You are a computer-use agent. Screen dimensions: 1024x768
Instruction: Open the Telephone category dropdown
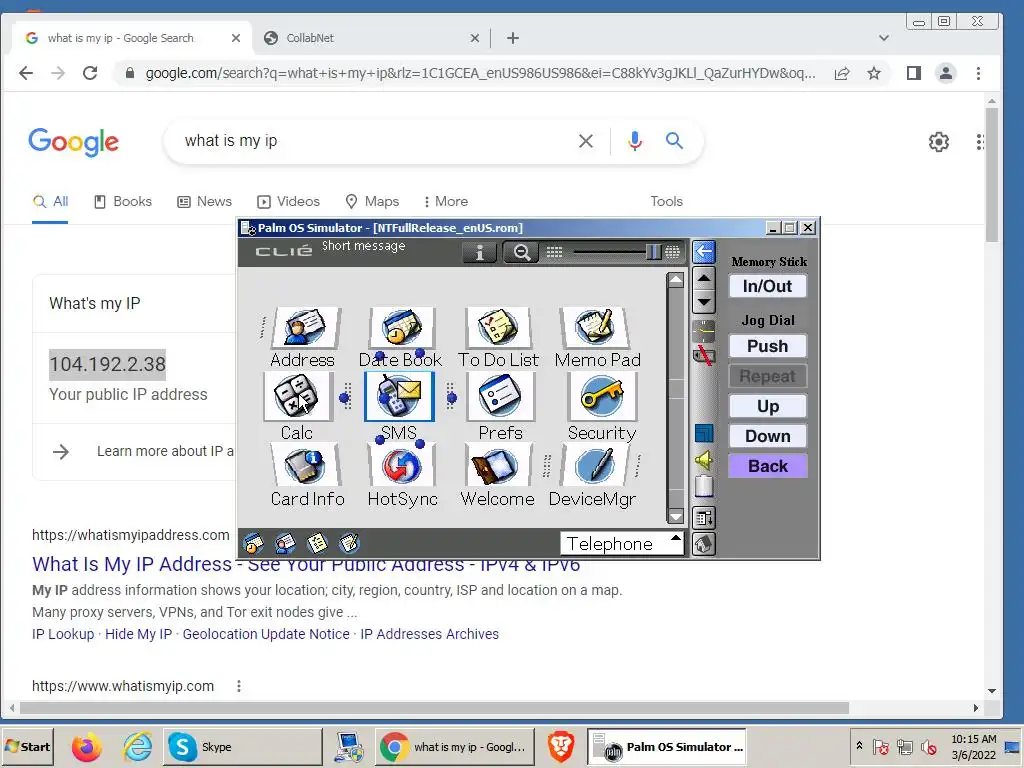tap(622, 543)
